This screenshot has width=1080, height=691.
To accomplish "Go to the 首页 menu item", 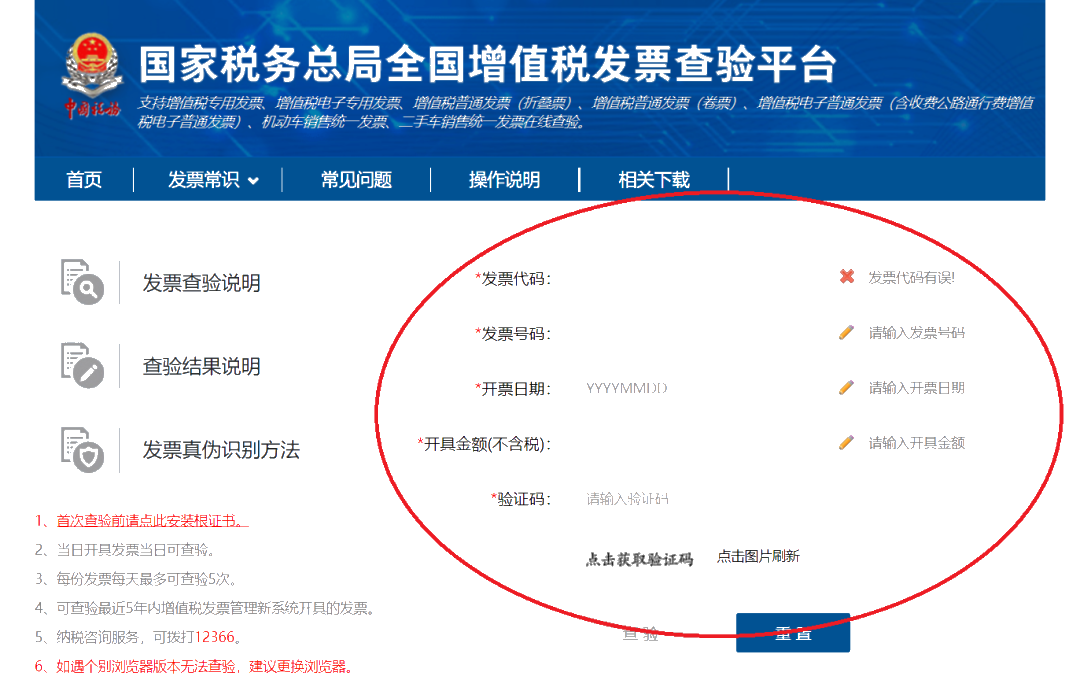I will (84, 180).
